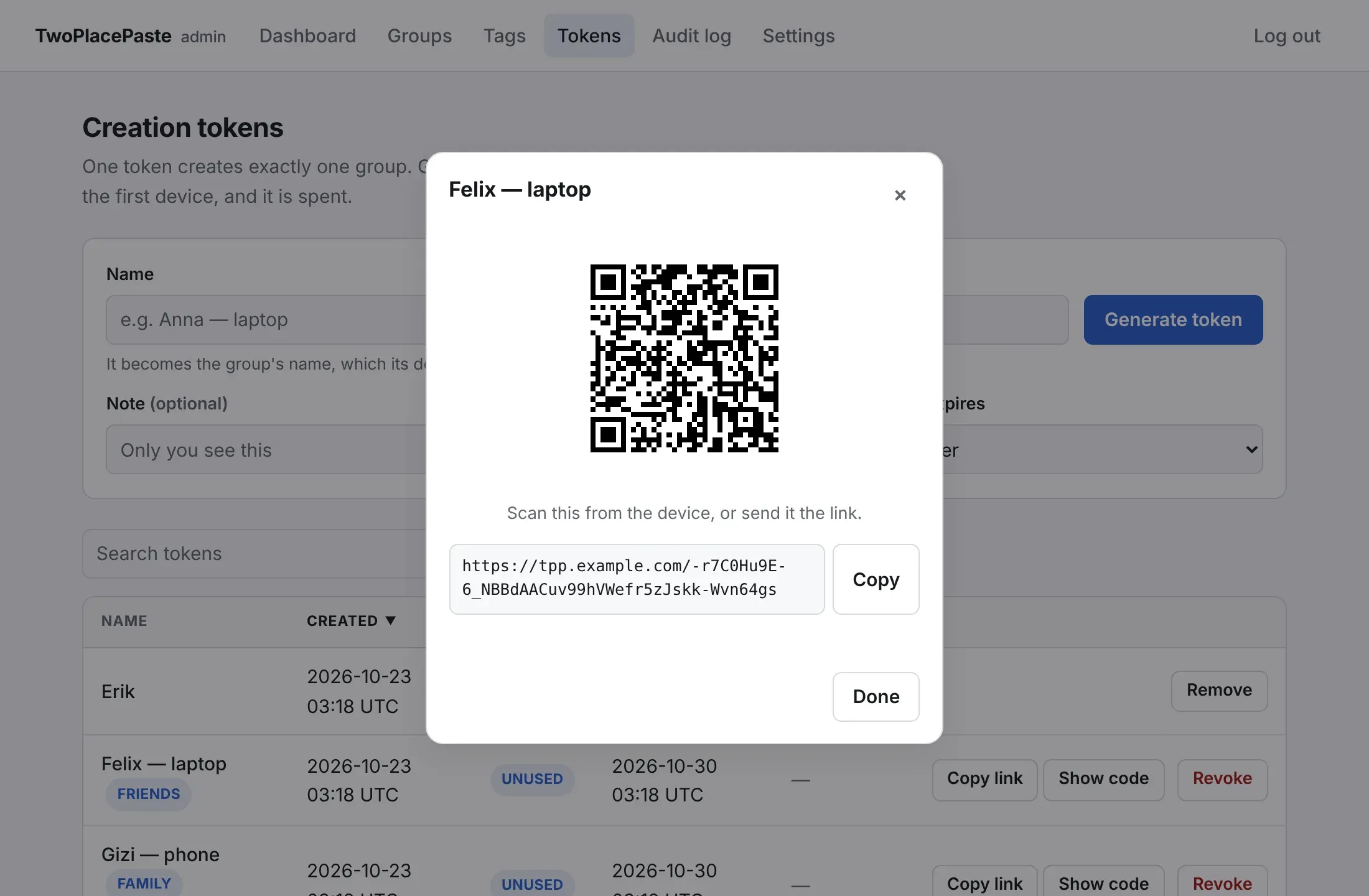Screen dimensions: 1369x896
Task: Remove the Erik token
Action: point(1219,691)
